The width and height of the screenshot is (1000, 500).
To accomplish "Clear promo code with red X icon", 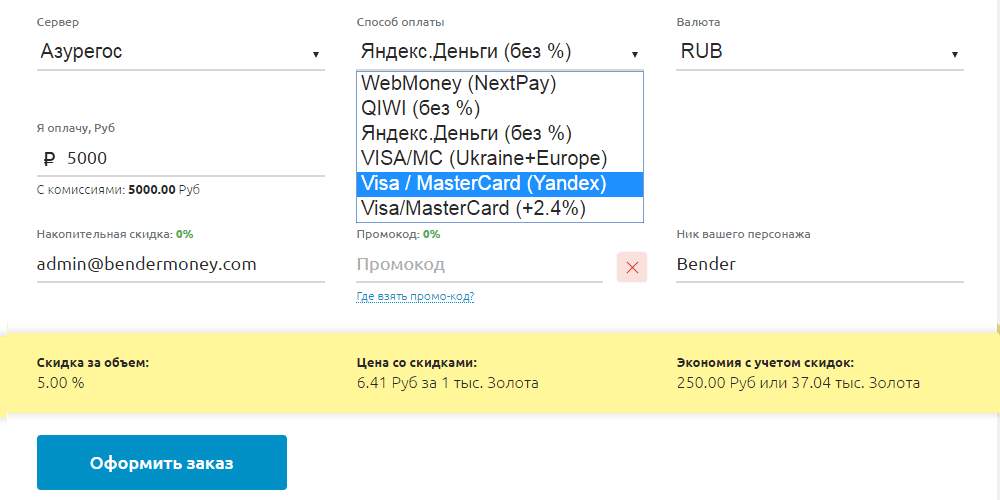I will [632, 266].
